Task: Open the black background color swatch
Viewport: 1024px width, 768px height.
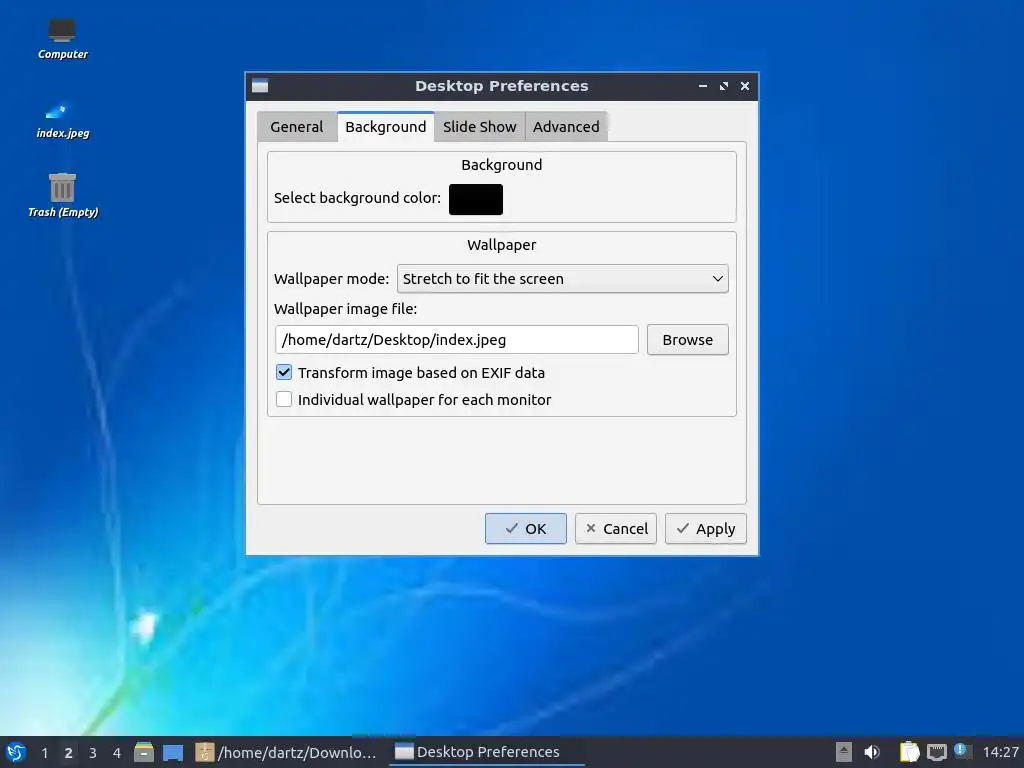Action: point(475,199)
